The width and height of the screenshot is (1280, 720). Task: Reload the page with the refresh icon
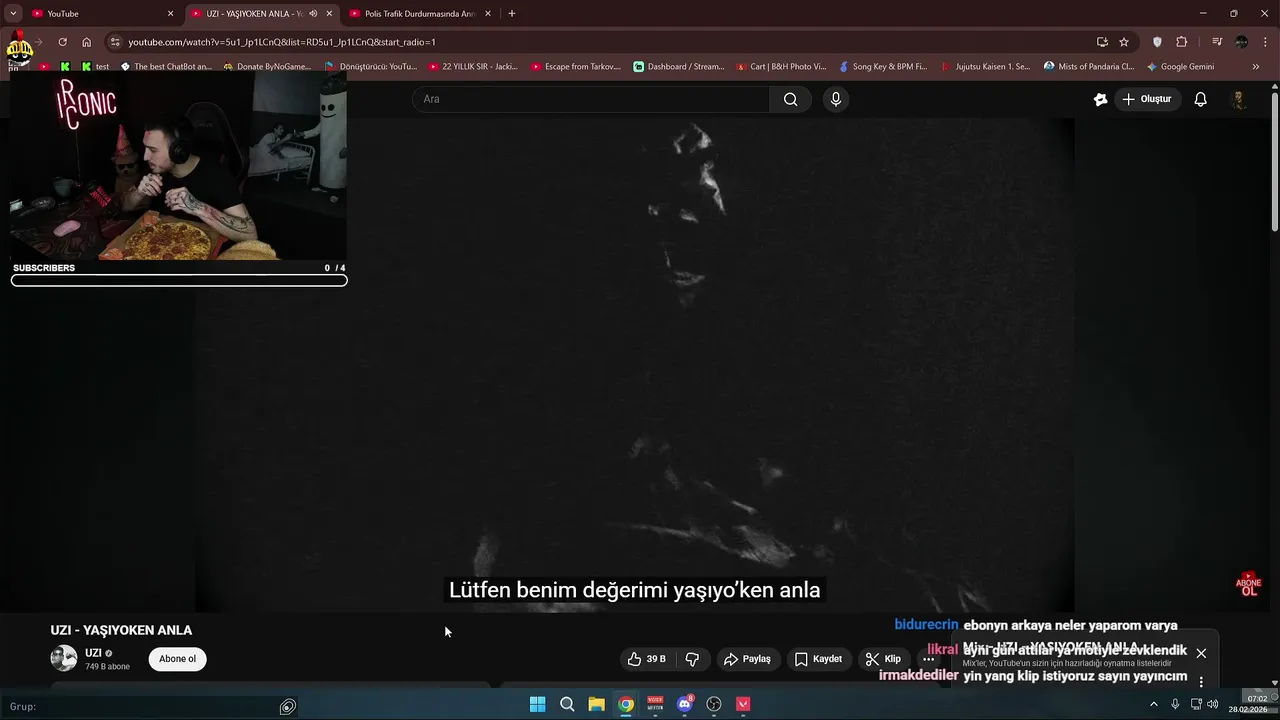click(62, 42)
